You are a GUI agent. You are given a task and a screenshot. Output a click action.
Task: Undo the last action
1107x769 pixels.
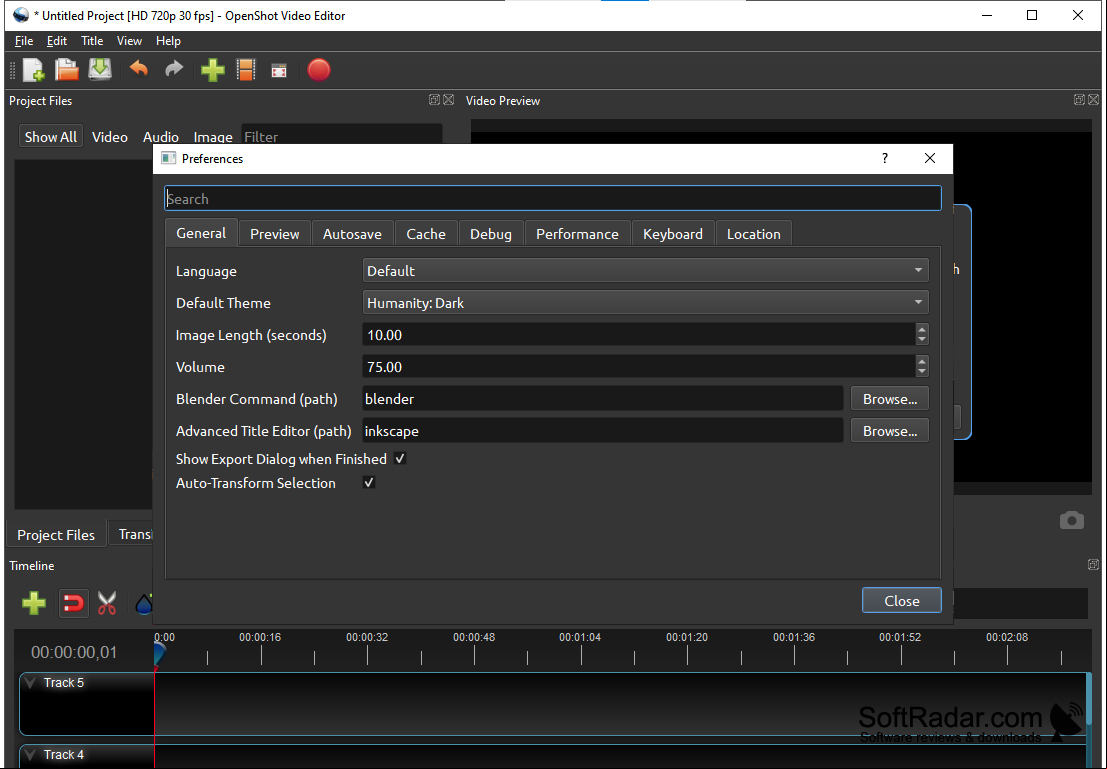click(139, 69)
